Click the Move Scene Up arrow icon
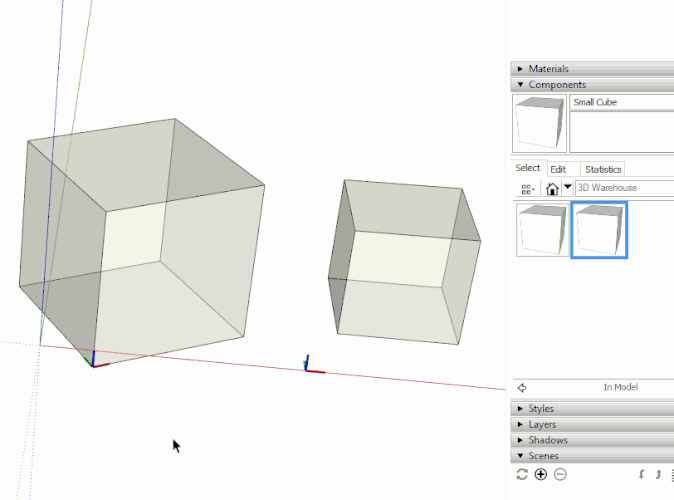 658,475
